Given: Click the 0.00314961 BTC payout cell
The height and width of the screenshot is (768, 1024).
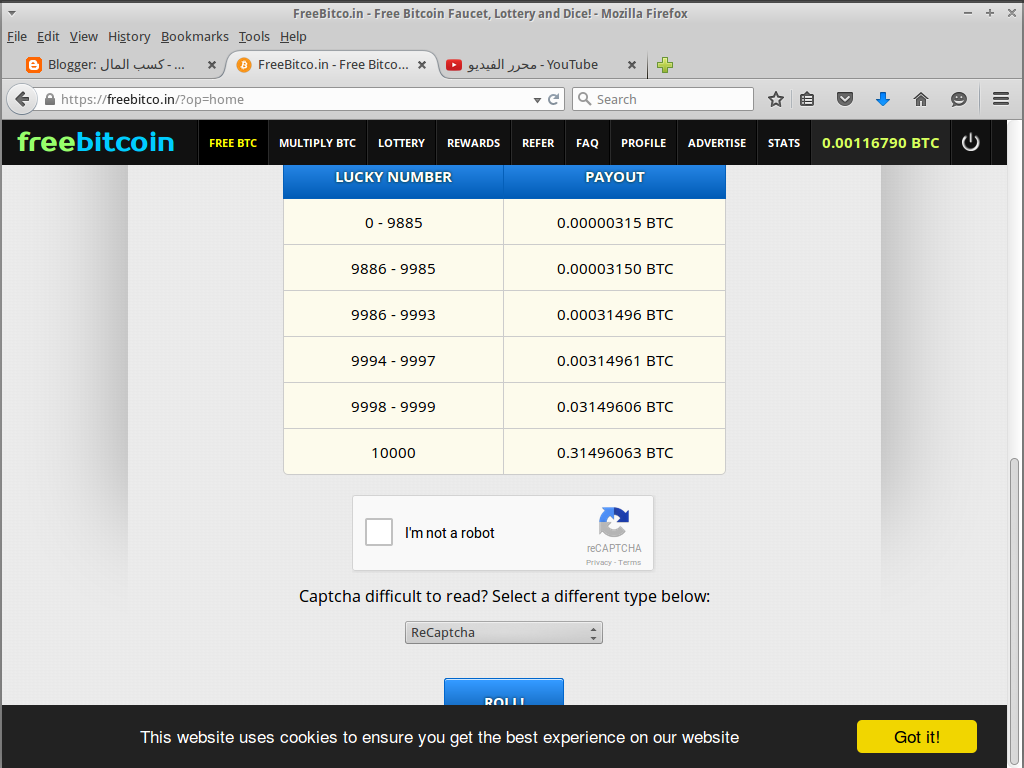Looking at the screenshot, I should 615,360.
